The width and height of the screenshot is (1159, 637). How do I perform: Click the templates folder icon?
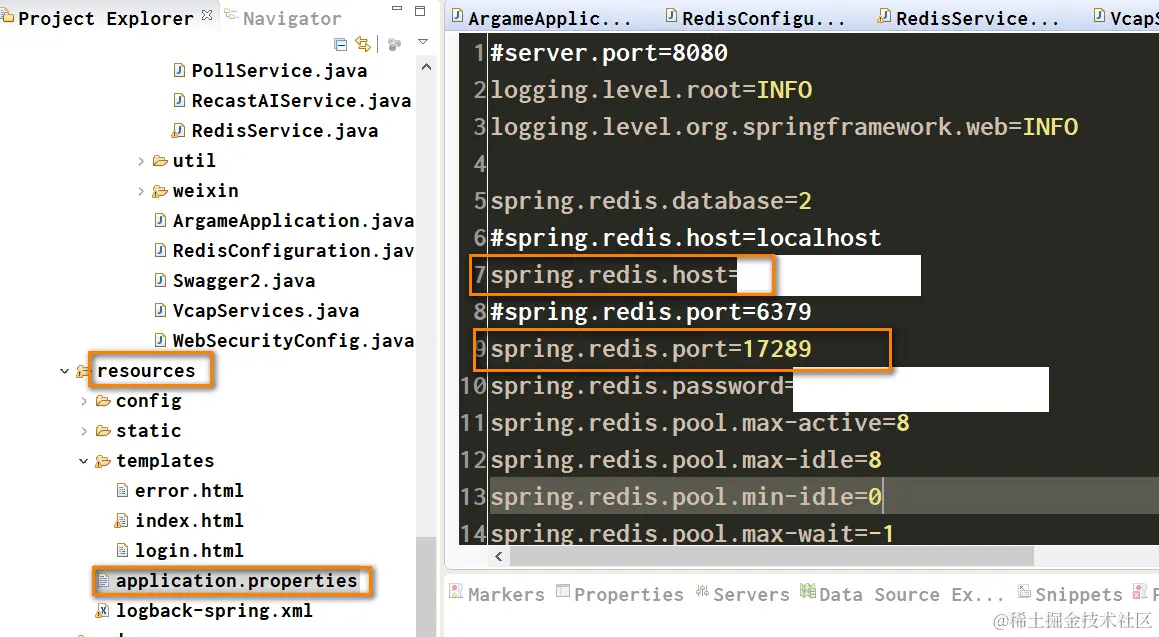(x=103, y=461)
